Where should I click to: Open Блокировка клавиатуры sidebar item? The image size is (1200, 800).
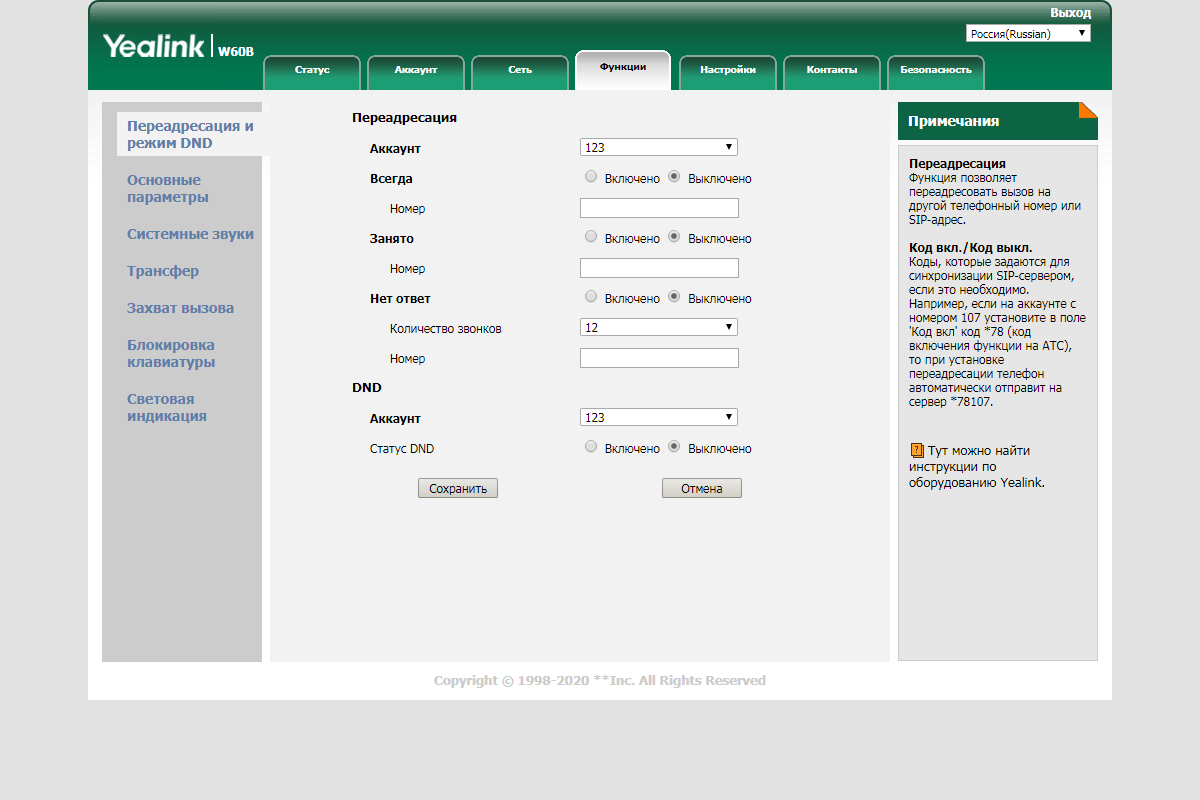click(x=171, y=354)
